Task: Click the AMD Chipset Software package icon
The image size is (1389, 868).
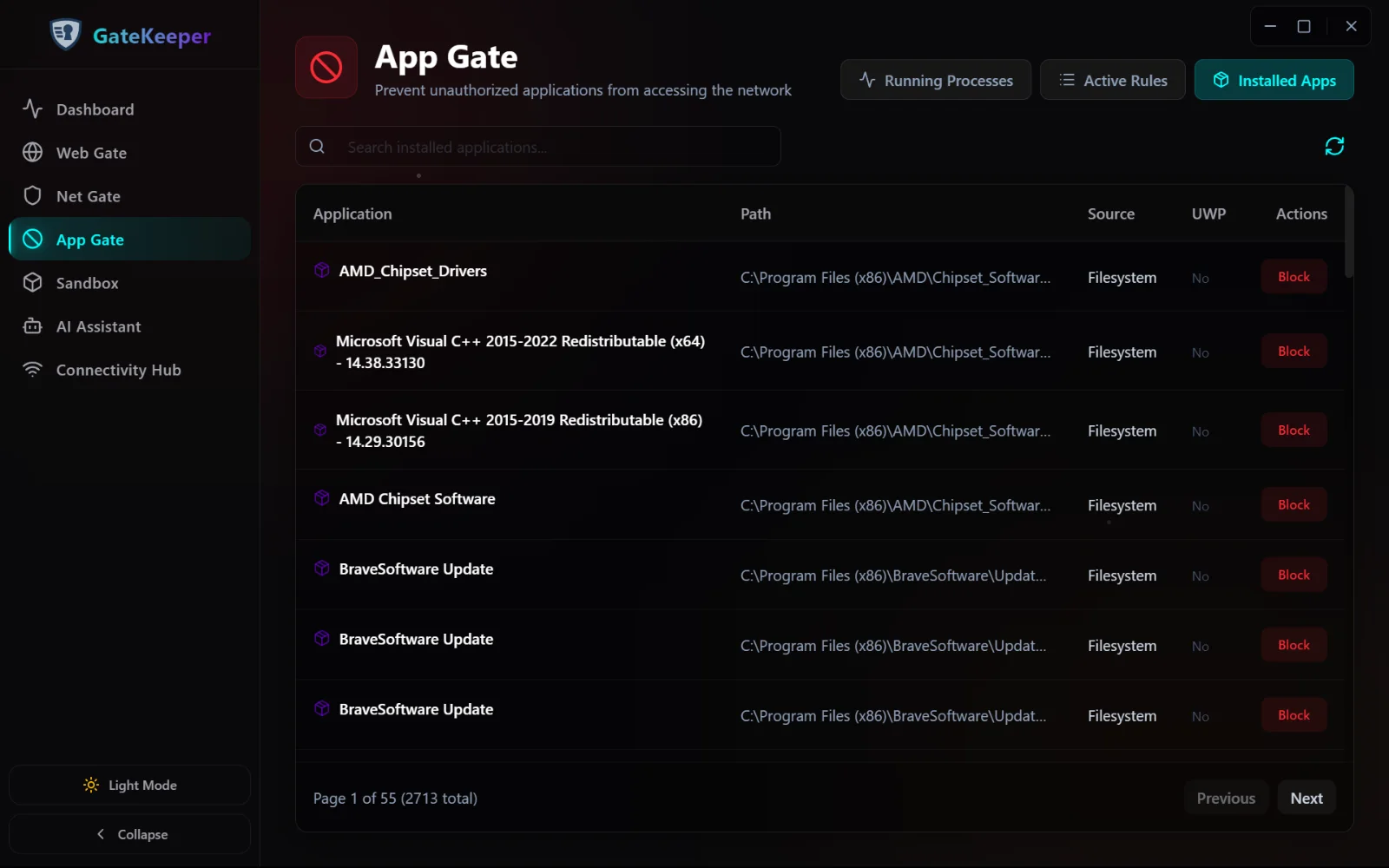Action: [322, 498]
